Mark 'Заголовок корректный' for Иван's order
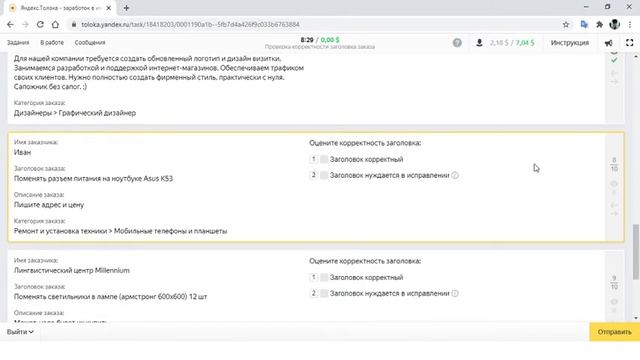This screenshot has height=360, width=640. (x=324, y=159)
